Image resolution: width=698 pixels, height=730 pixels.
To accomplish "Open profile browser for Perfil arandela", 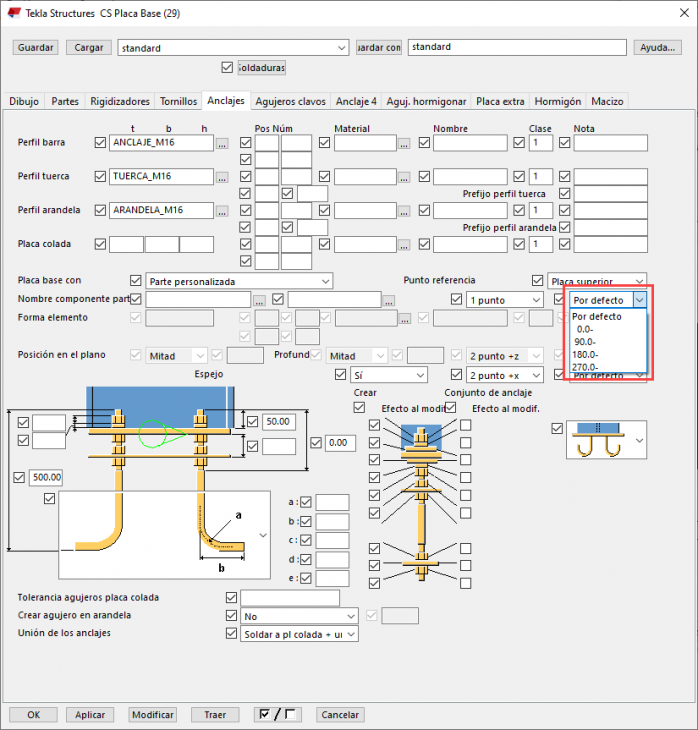I will tap(222, 211).
